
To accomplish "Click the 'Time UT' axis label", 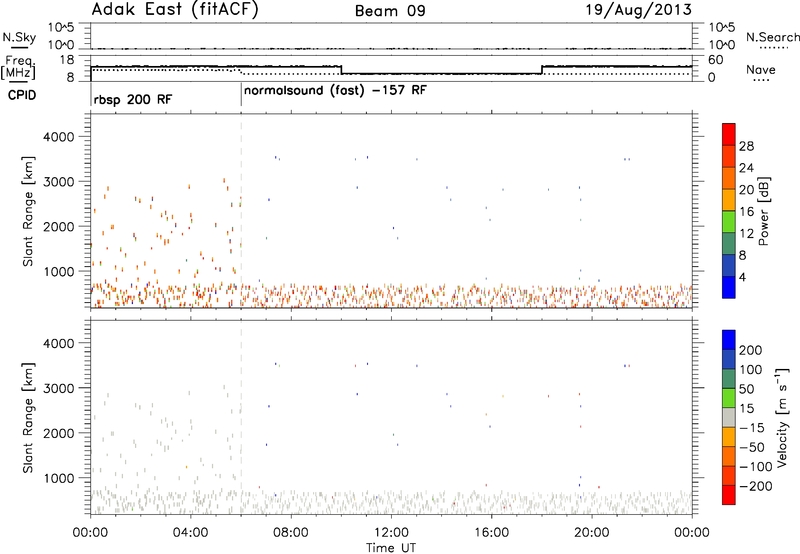I will tap(391, 548).
